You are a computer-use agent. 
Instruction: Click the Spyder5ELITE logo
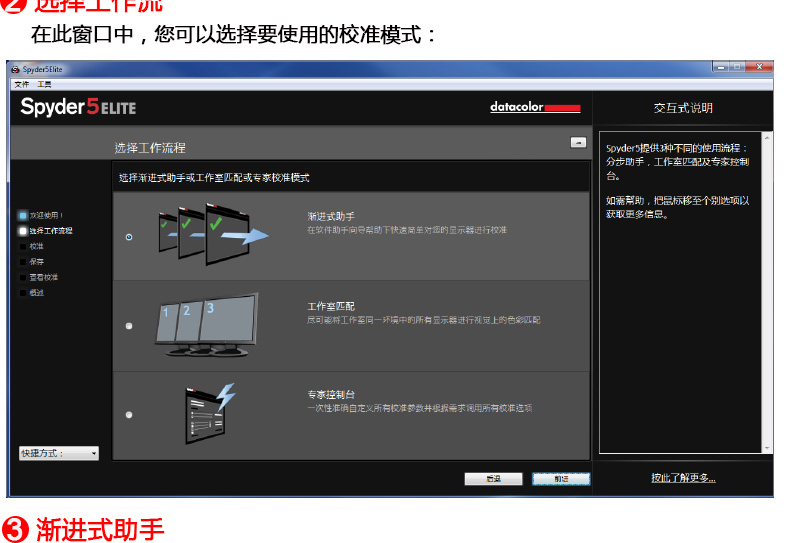tap(78, 107)
